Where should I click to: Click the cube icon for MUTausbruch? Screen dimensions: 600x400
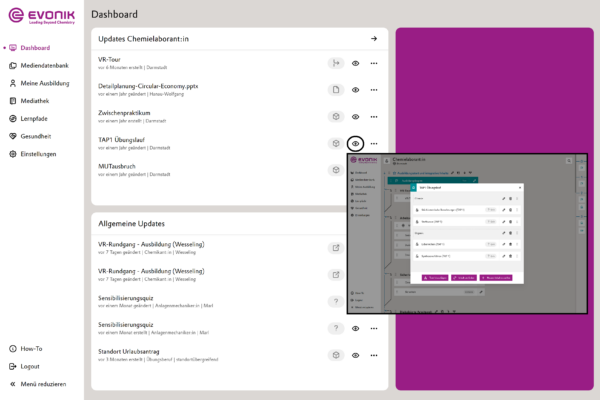click(x=336, y=170)
